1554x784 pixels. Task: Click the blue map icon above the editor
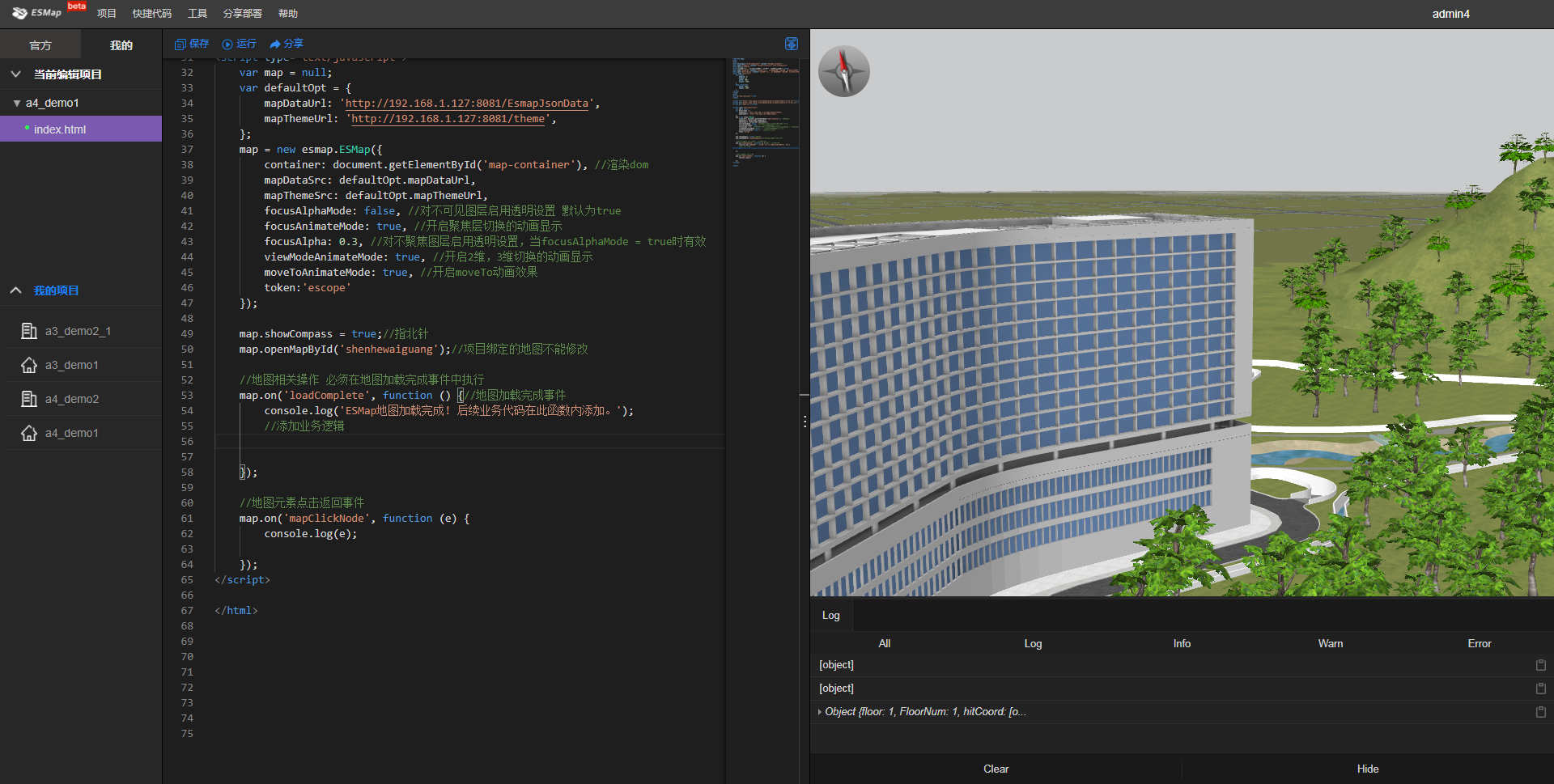(791, 44)
